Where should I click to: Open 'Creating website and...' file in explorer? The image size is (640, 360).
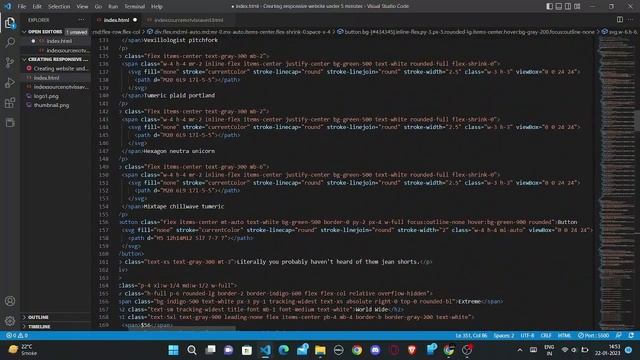click(x=60, y=68)
